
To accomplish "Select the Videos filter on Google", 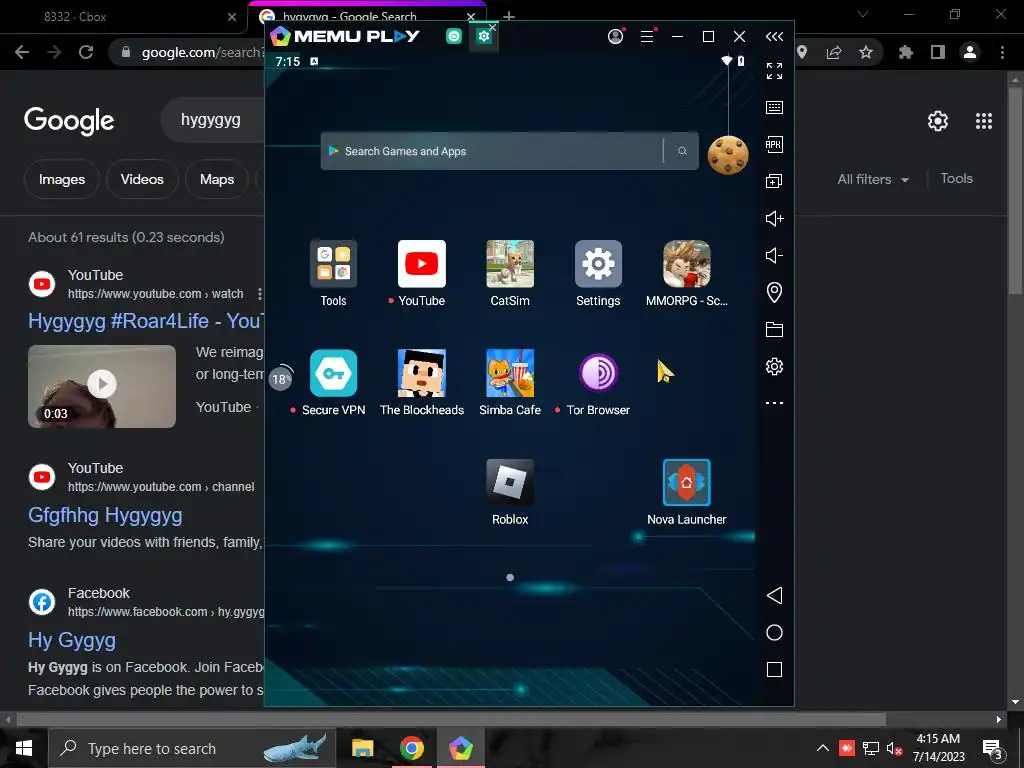I will click(142, 180).
